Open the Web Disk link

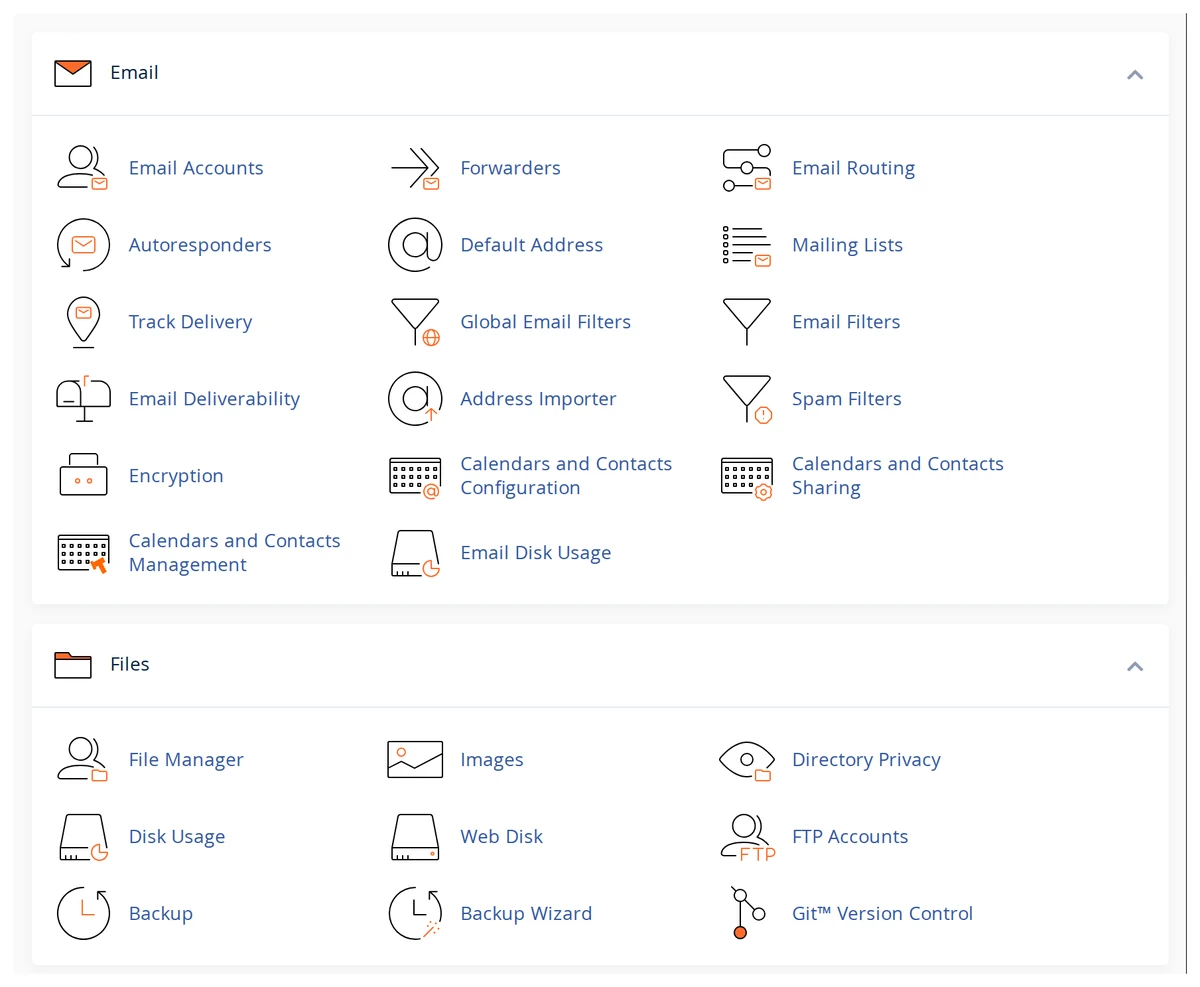point(501,837)
